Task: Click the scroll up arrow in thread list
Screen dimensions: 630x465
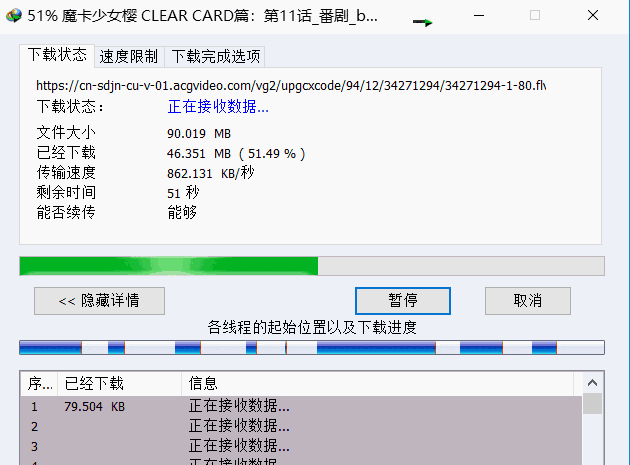Action: tap(592, 383)
